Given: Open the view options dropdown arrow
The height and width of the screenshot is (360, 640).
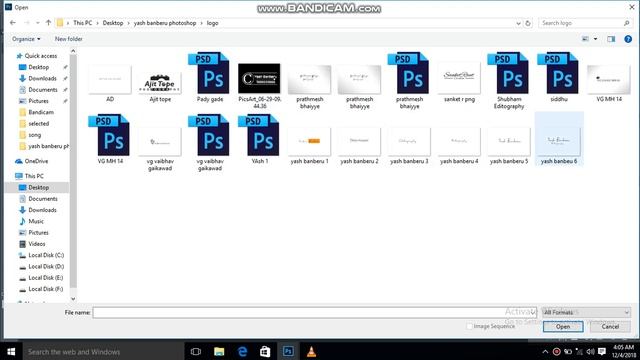Looking at the screenshot, I should pos(596,39).
